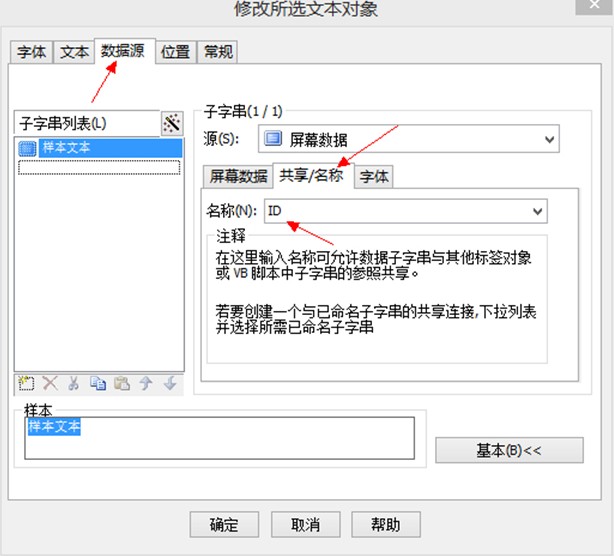
Task: Click the delete sub-string X icon
Action: [50, 384]
